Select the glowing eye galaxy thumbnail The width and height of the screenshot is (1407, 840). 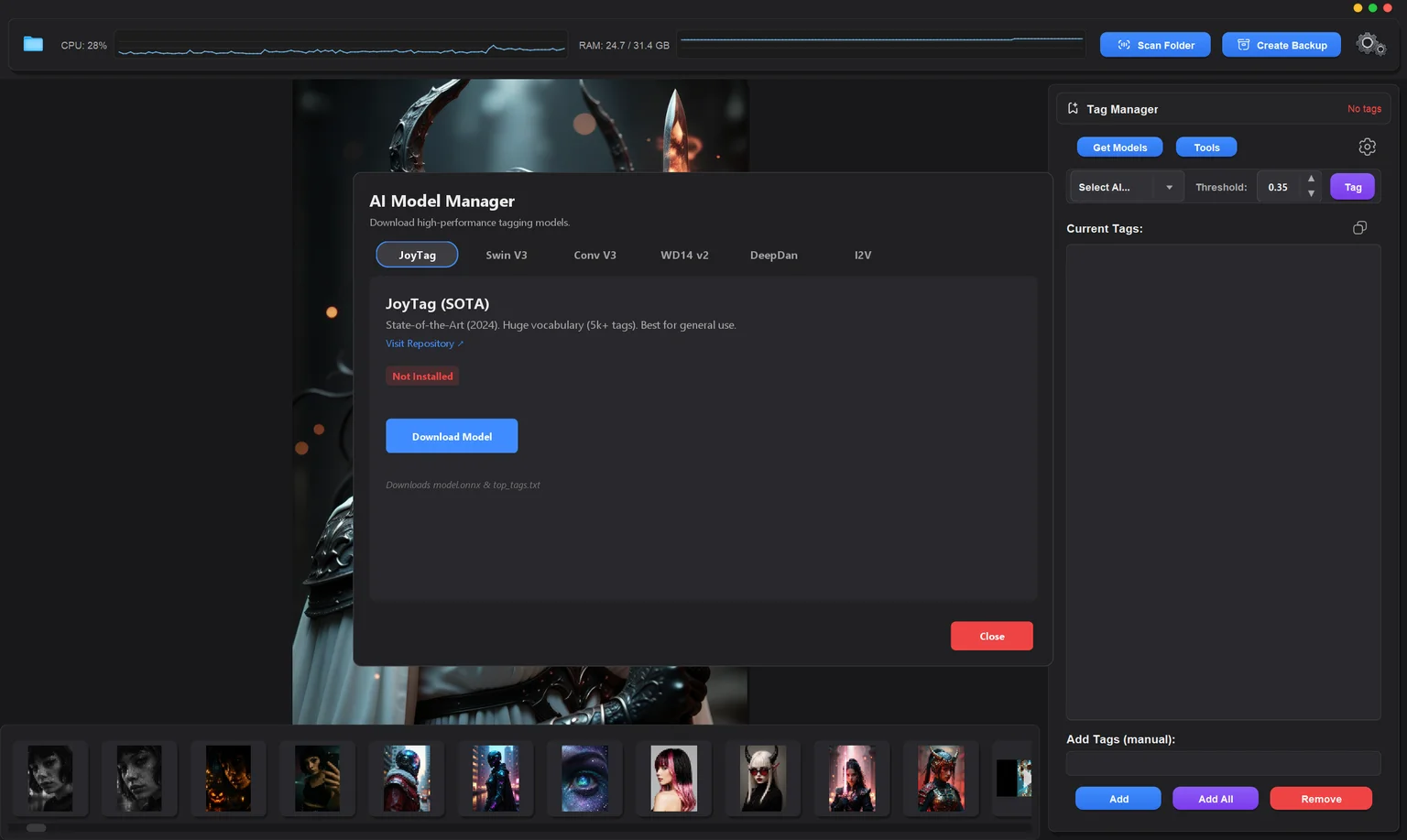584,778
